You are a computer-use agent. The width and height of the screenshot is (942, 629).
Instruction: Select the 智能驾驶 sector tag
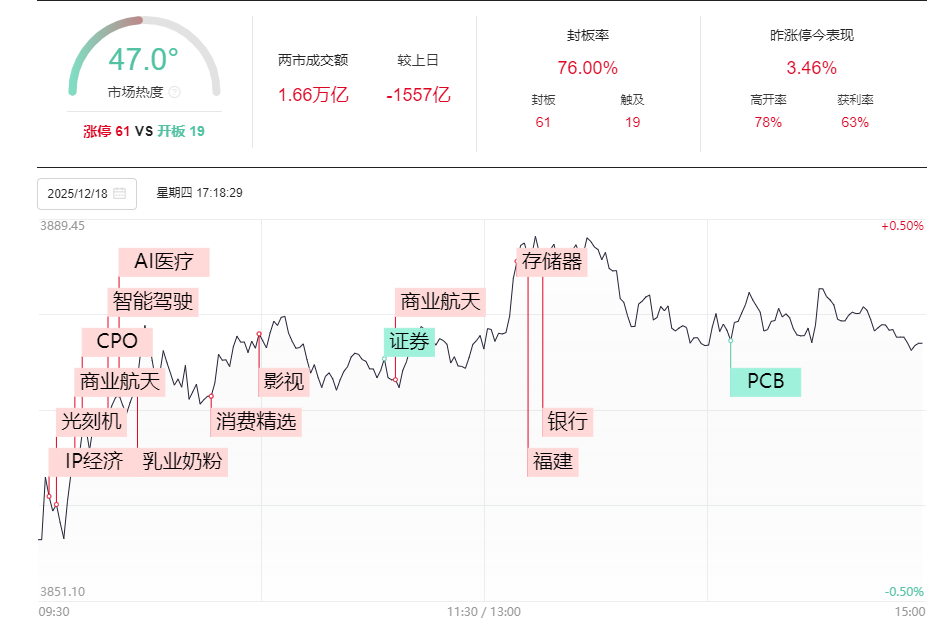tap(153, 301)
